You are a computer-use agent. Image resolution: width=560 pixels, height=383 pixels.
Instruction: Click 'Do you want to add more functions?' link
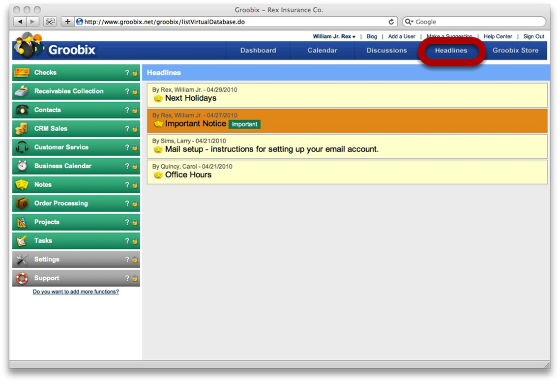pos(76,292)
